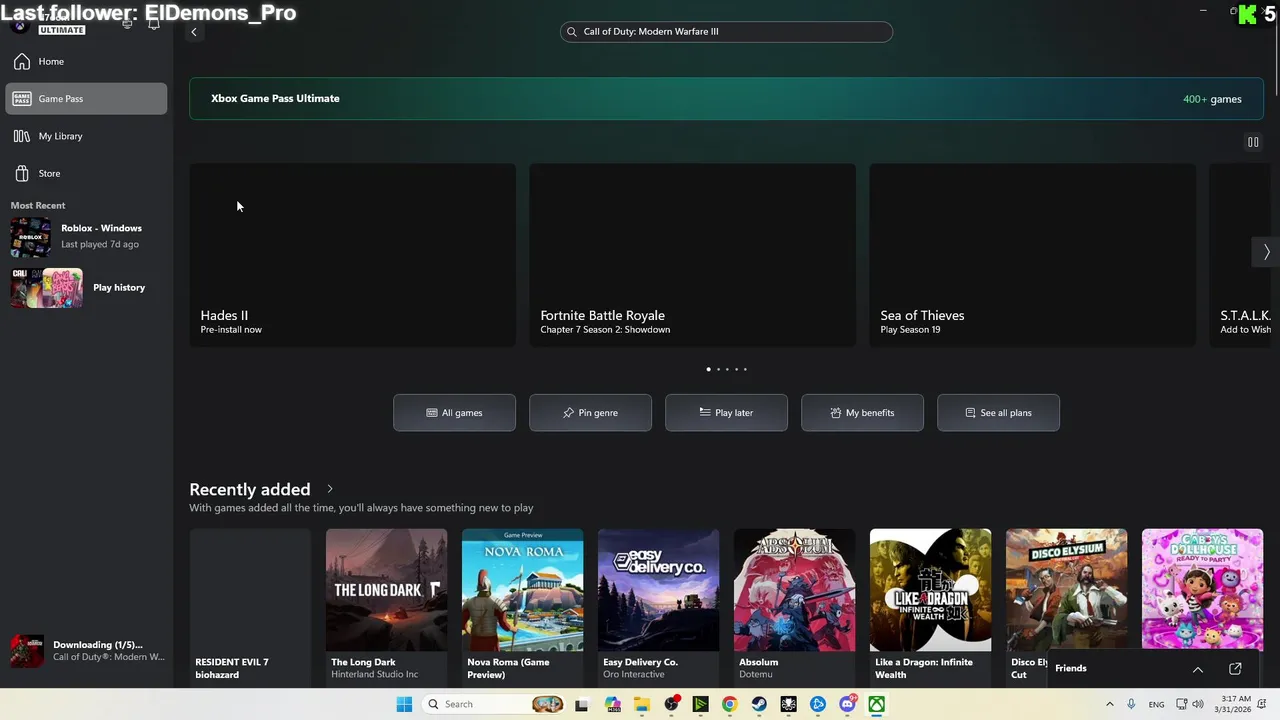Select Game Pass in the sidebar
The width and height of the screenshot is (1280, 720).
[x=87, y=99]
